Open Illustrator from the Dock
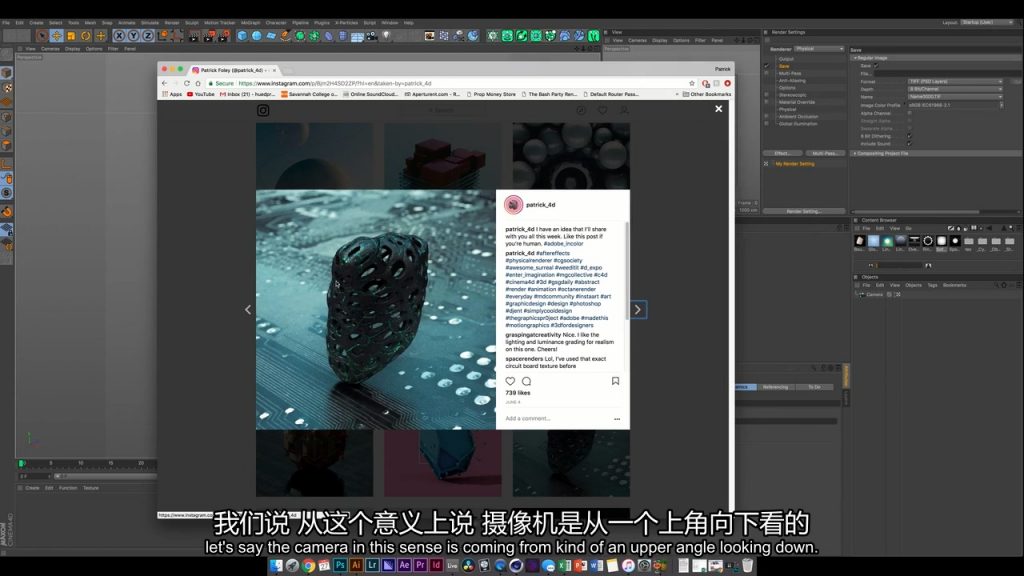 [x=356, y=566]
